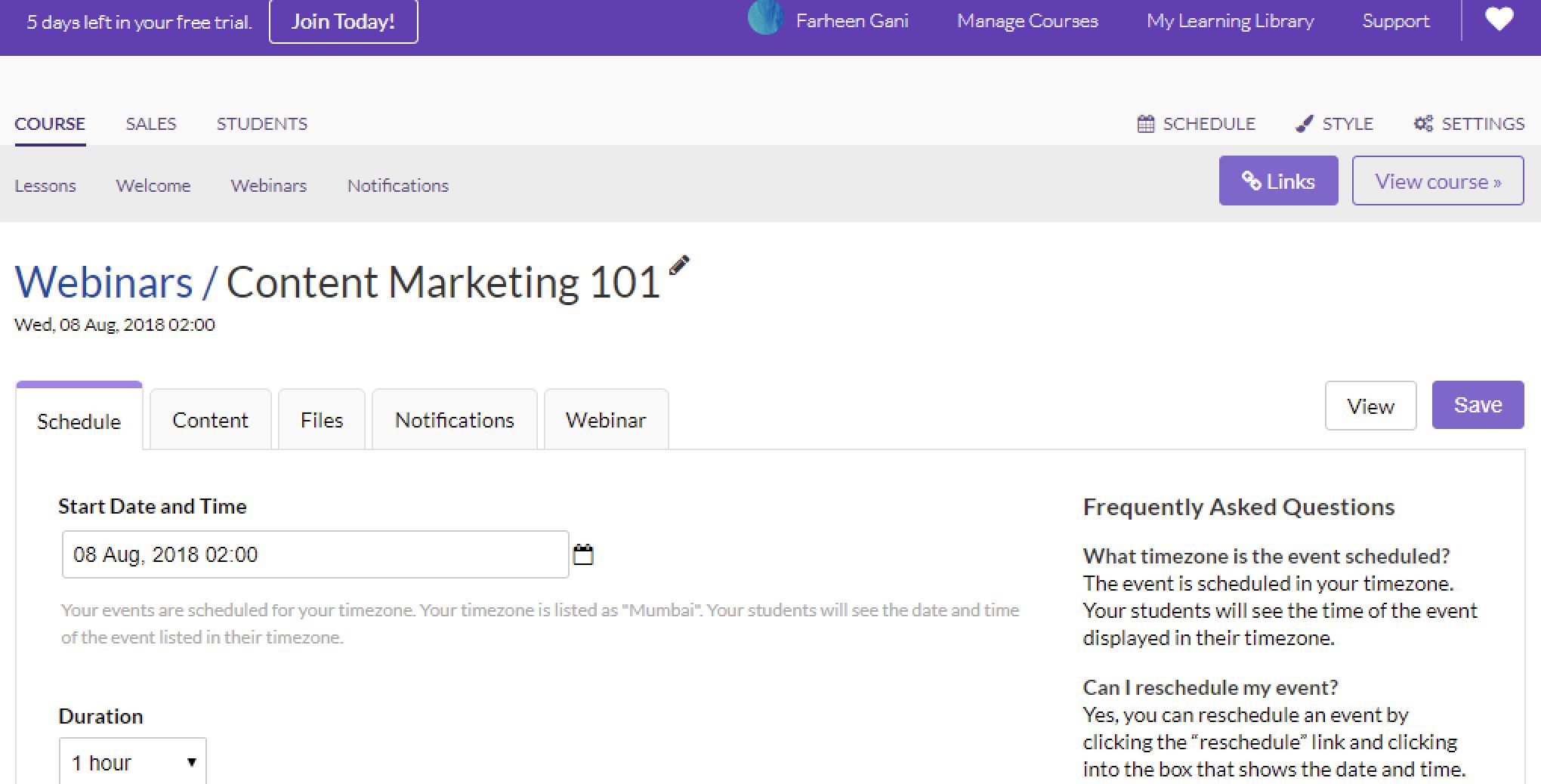Switch to the Content tab
The width and height of the screenshot is (1541, 784).
(x=210, y=420)
